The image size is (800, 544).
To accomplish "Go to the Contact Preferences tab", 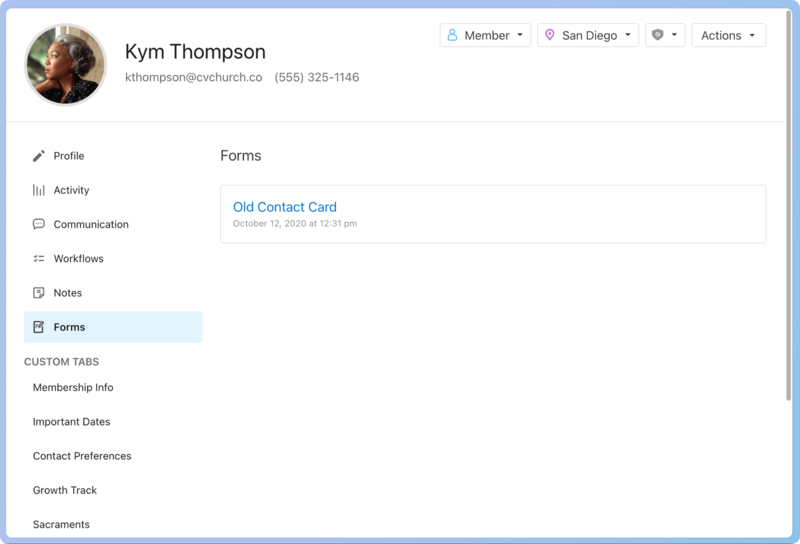I will [x=82, y=456].
